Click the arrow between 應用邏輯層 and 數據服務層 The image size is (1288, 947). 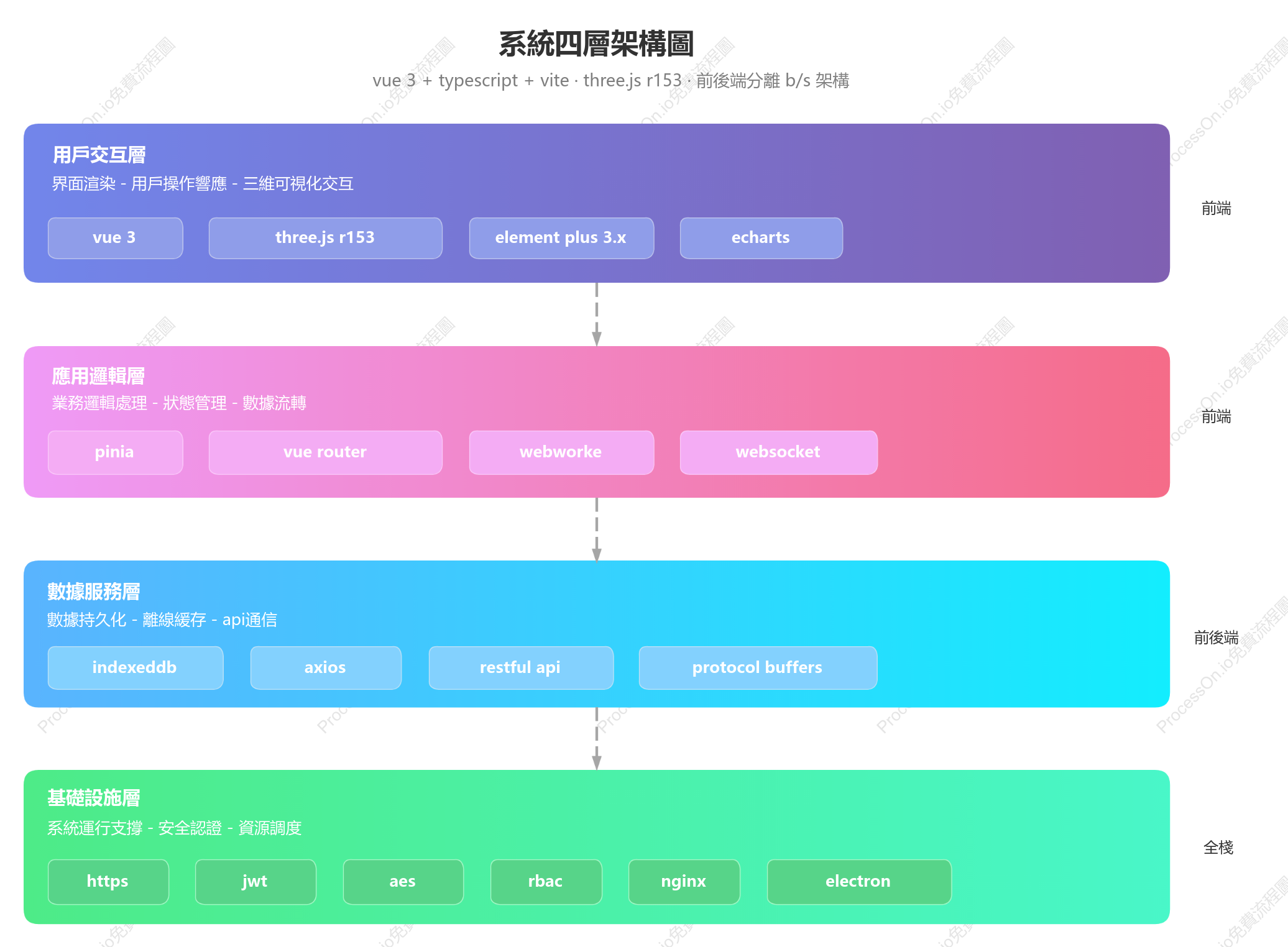click(596, 529)
